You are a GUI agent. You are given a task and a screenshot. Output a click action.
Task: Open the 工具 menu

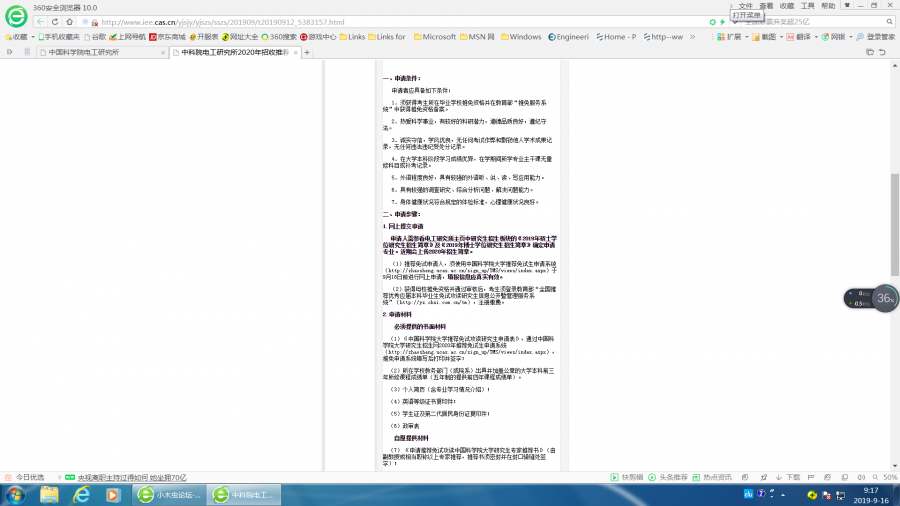click(807, 6)
